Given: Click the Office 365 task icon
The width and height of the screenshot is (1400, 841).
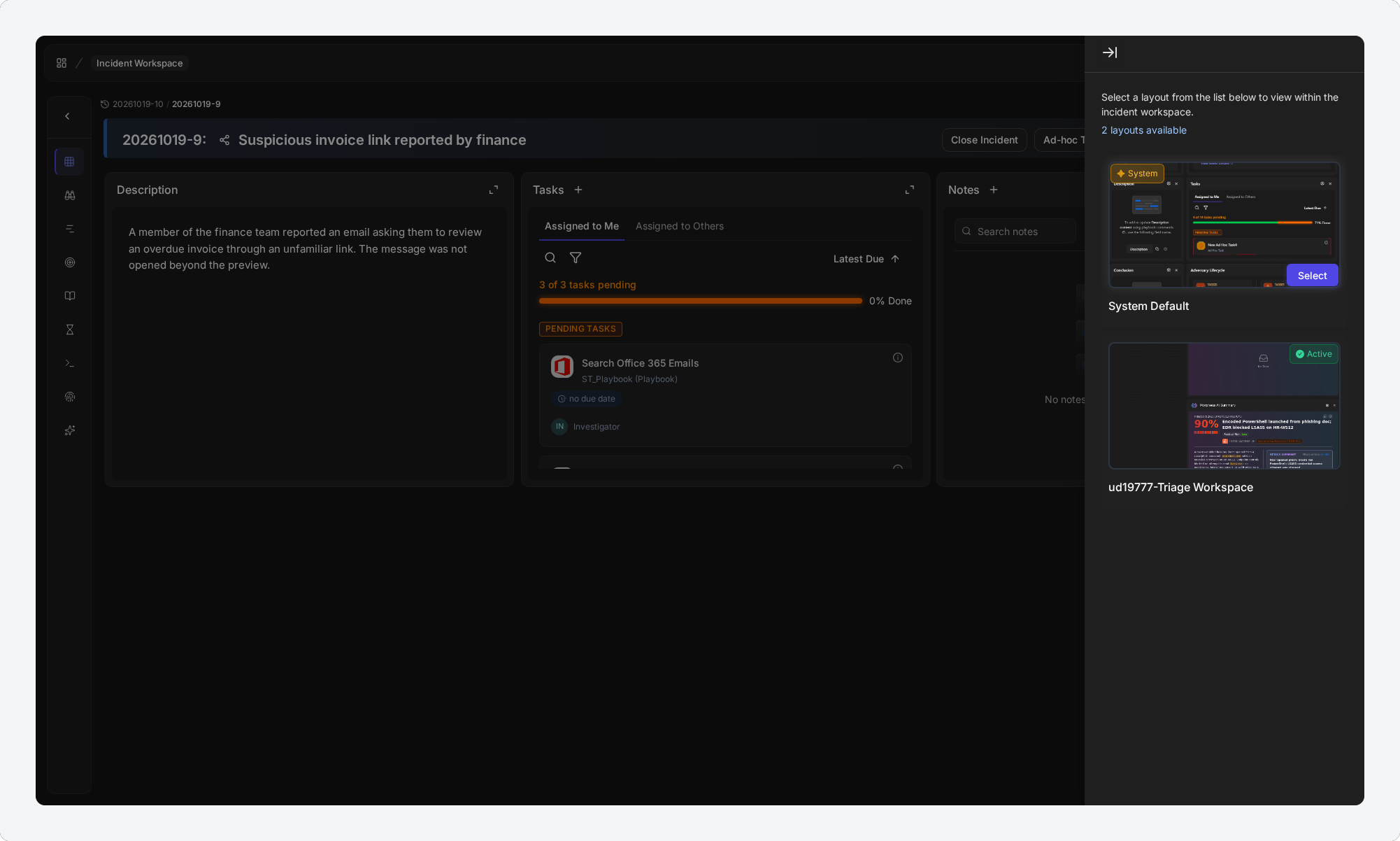Looking at the screenshot, I should pos(562,367).
